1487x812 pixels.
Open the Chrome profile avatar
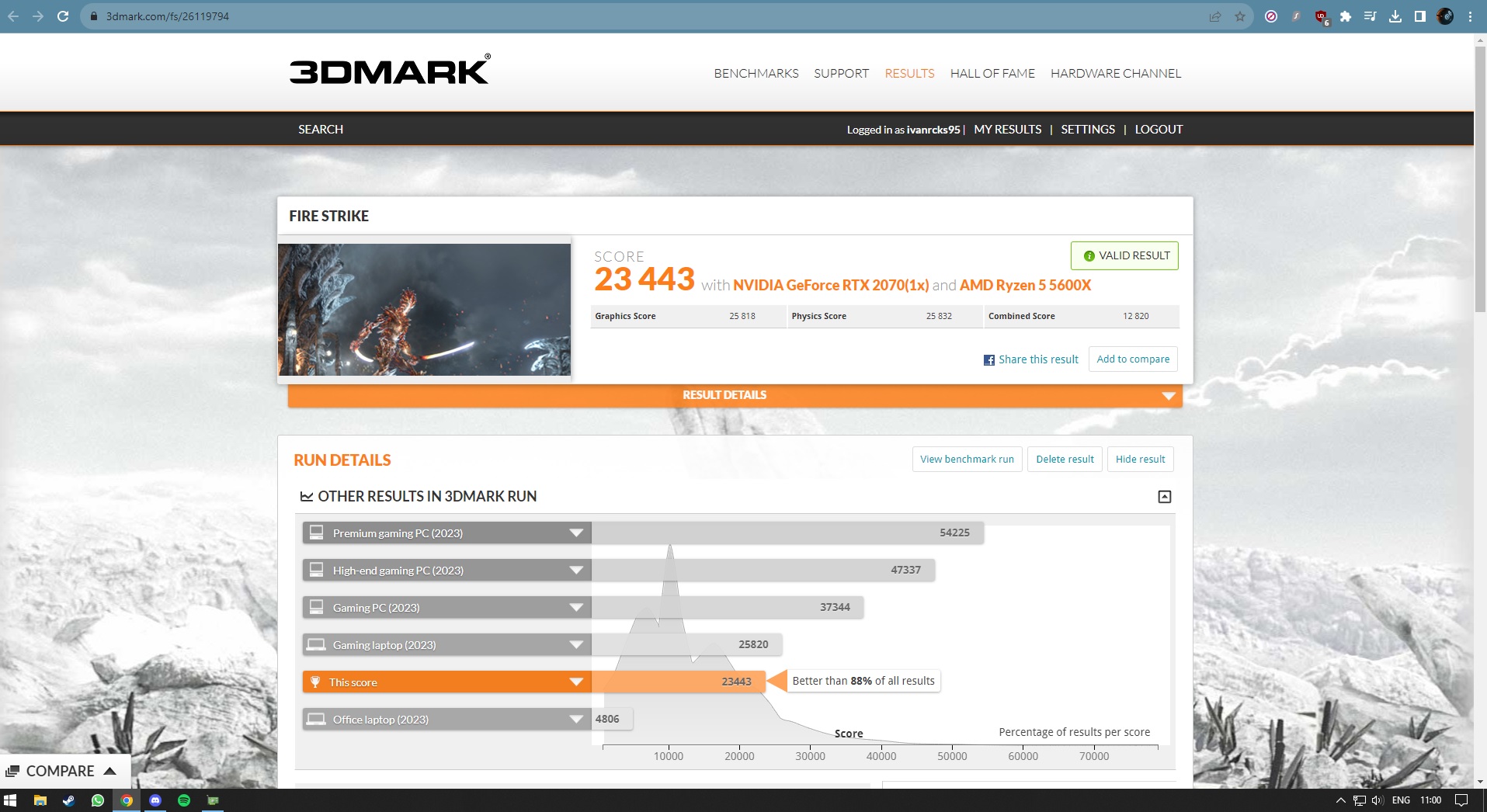[x=1445, y=16]
